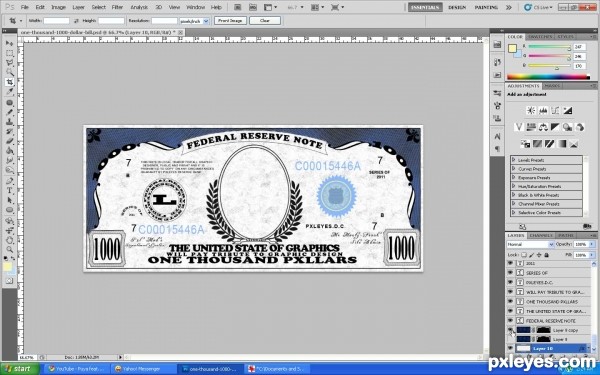Select the Hand tool in toolbox
This screenshot has height=375, width=600.
click(x=10, y=240)
